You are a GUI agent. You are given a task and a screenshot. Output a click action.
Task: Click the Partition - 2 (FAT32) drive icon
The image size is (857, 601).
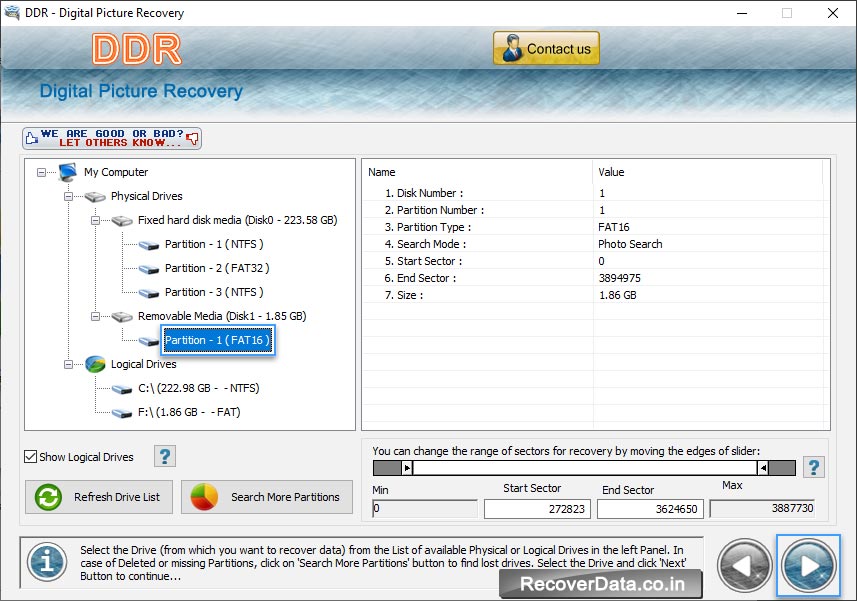[x=149, y=269]
